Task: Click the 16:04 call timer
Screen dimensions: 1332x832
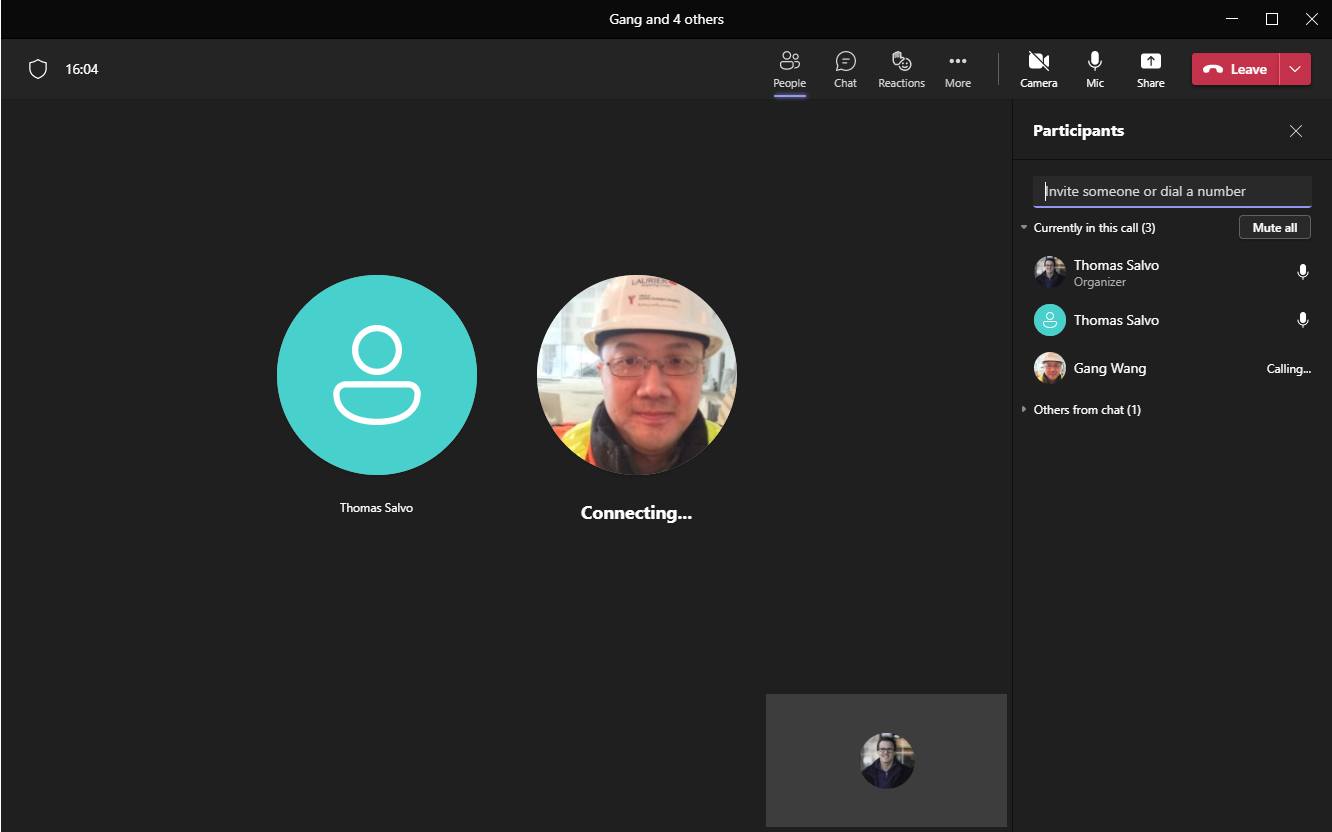Action: pyautogui.click(x=82, y=69)
